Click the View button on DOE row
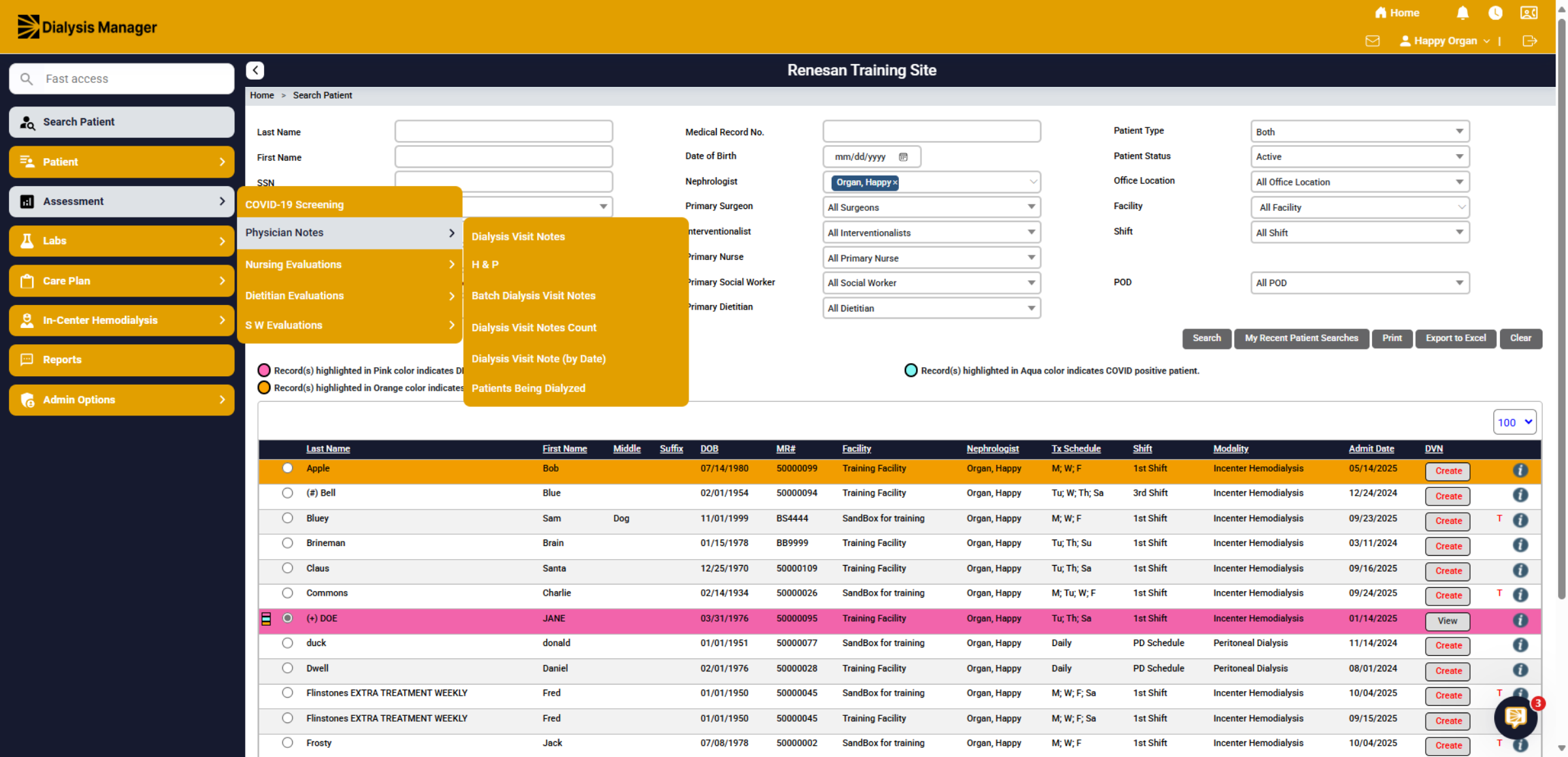The image size is (1568, 757). [x=1448, y=621]
